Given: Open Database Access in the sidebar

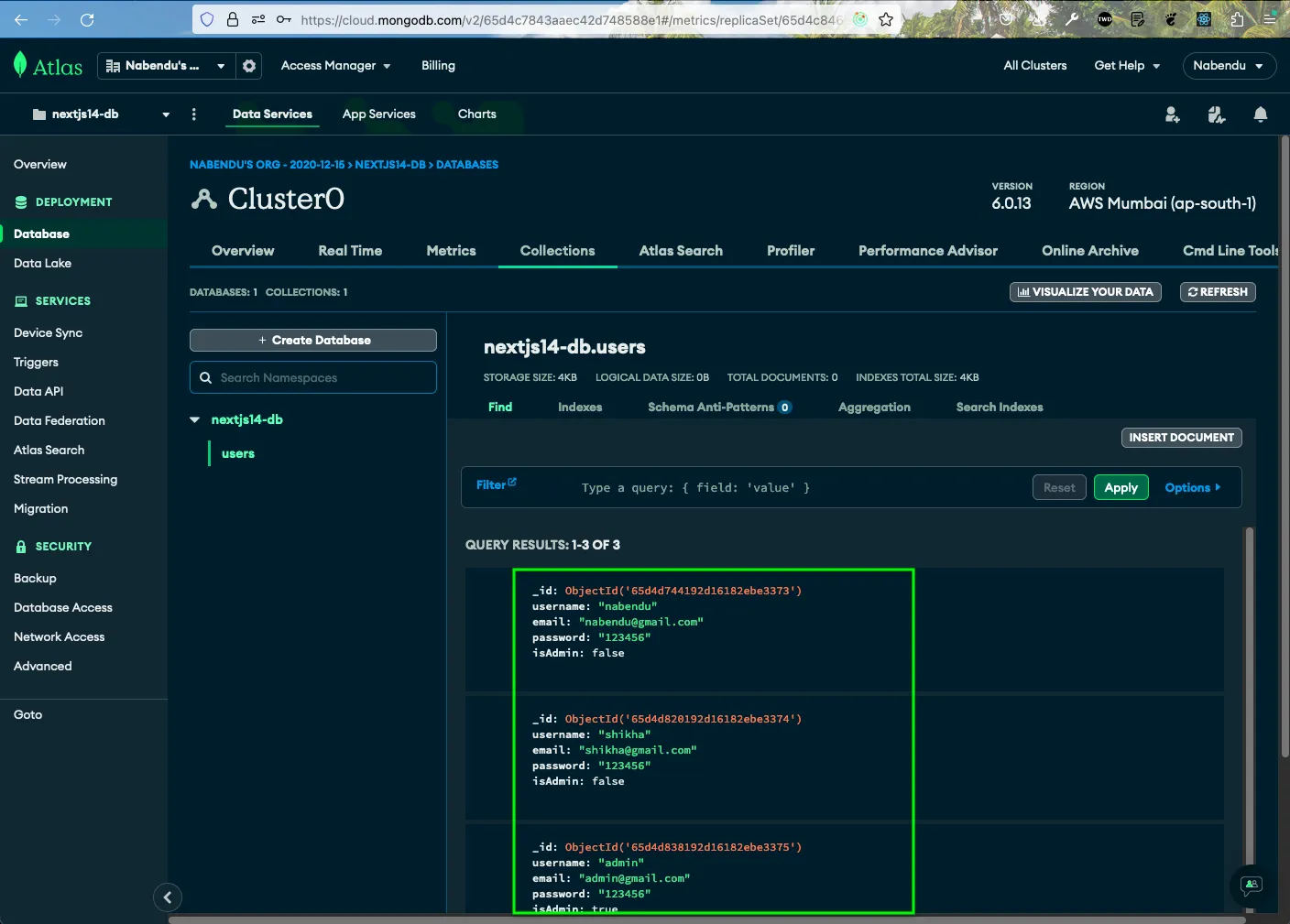Looking at the screenshot, I should coord(63,608).
